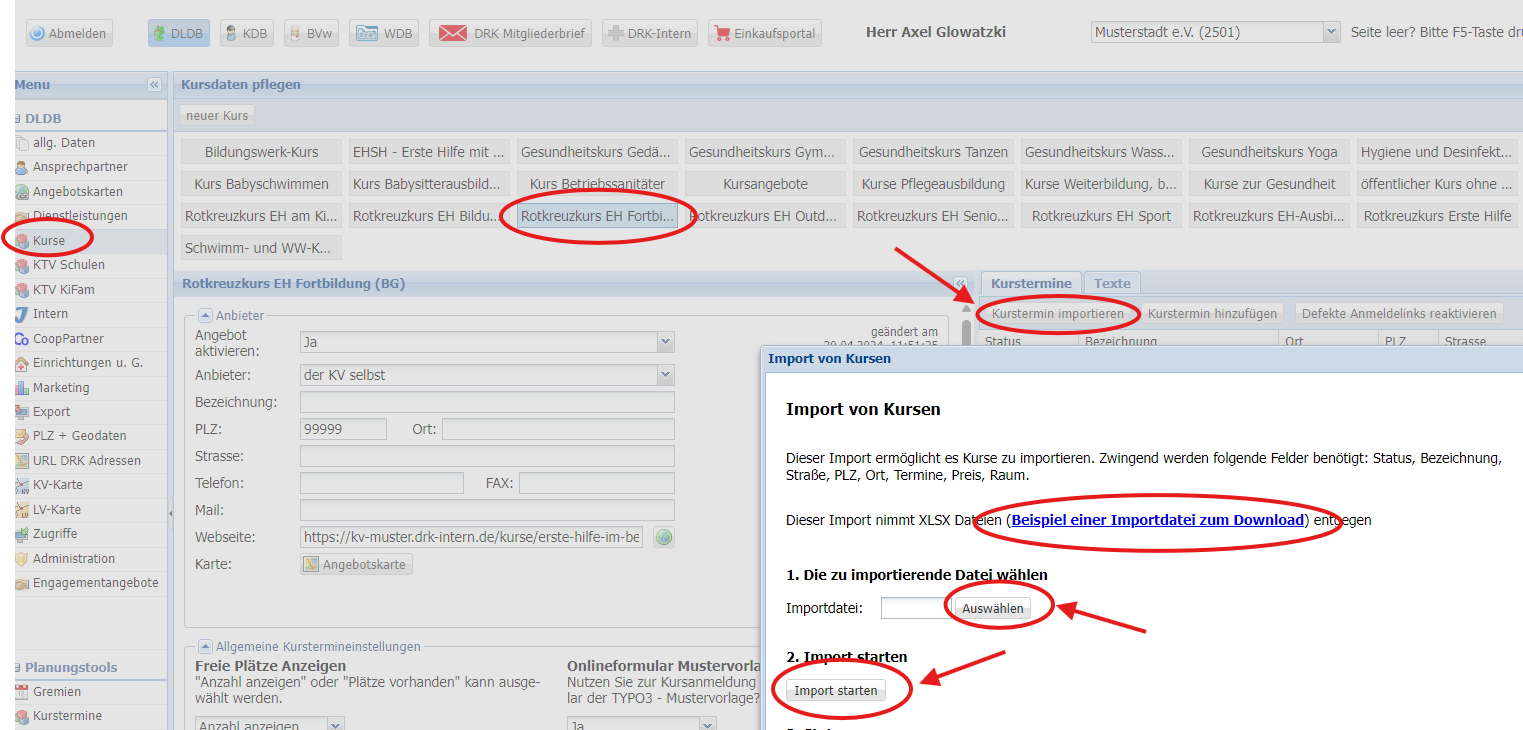Open the Einkaufsportal shopping cart
Viewport: 1523px width, 730px height.
pos(765,33)
